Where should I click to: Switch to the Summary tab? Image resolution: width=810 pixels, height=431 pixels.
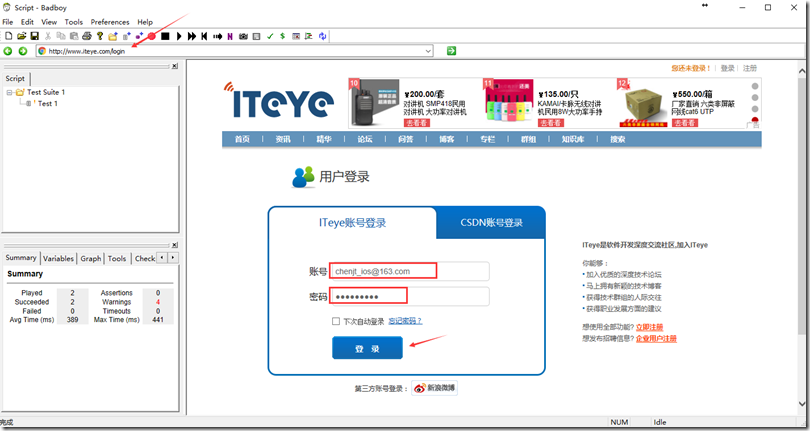[21, 258]
